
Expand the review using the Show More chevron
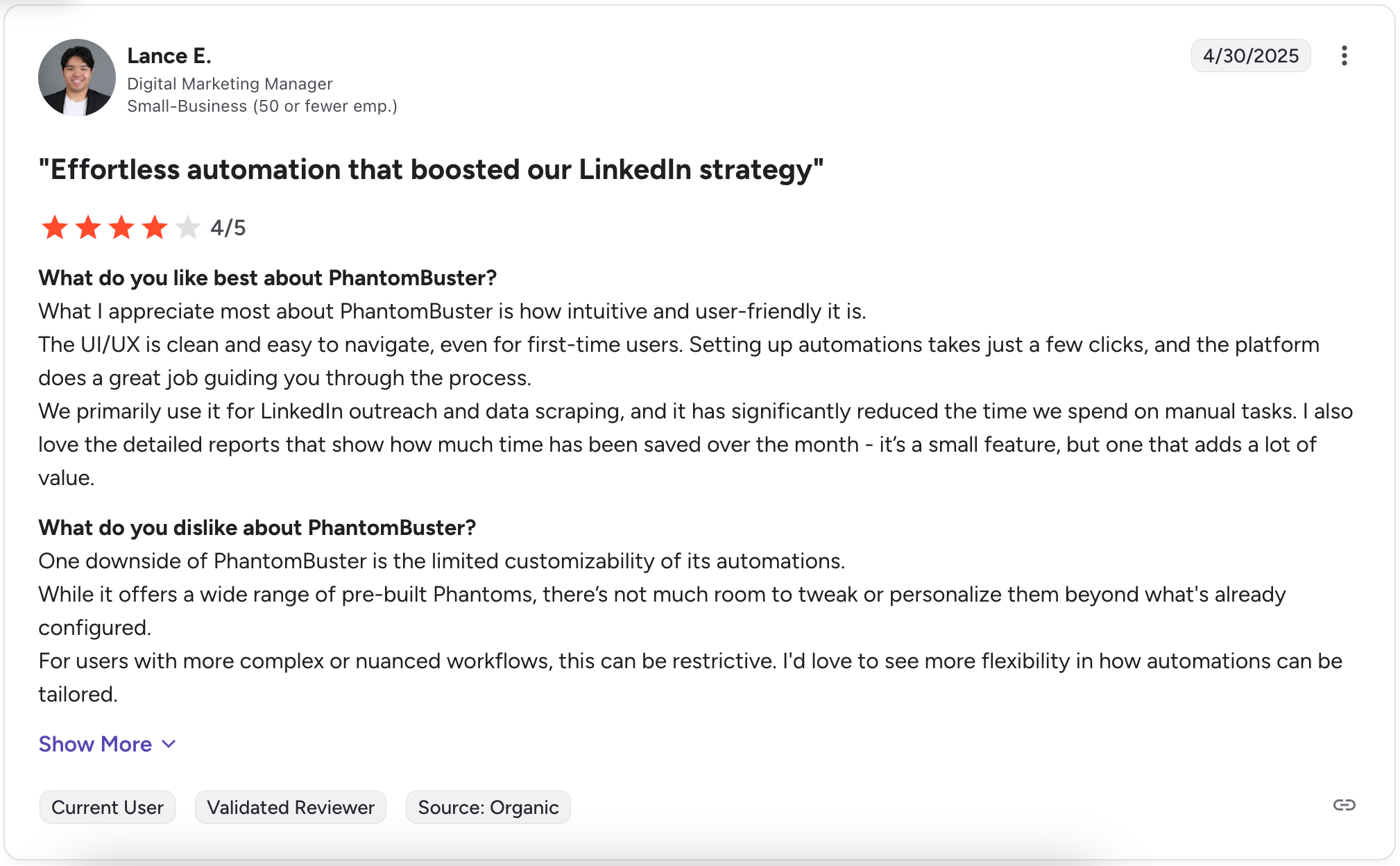(169, 745)
